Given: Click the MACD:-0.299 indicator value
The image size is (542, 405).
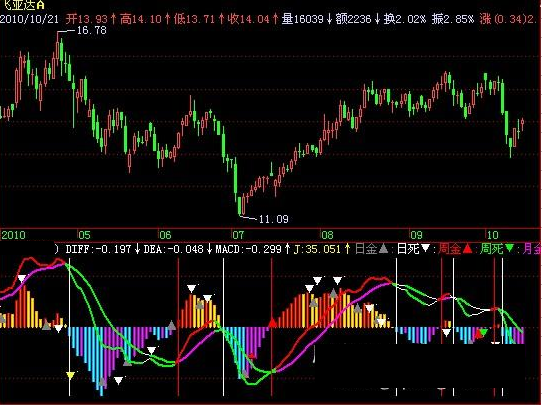Looking at the screenshot, I should pos(249,249).
